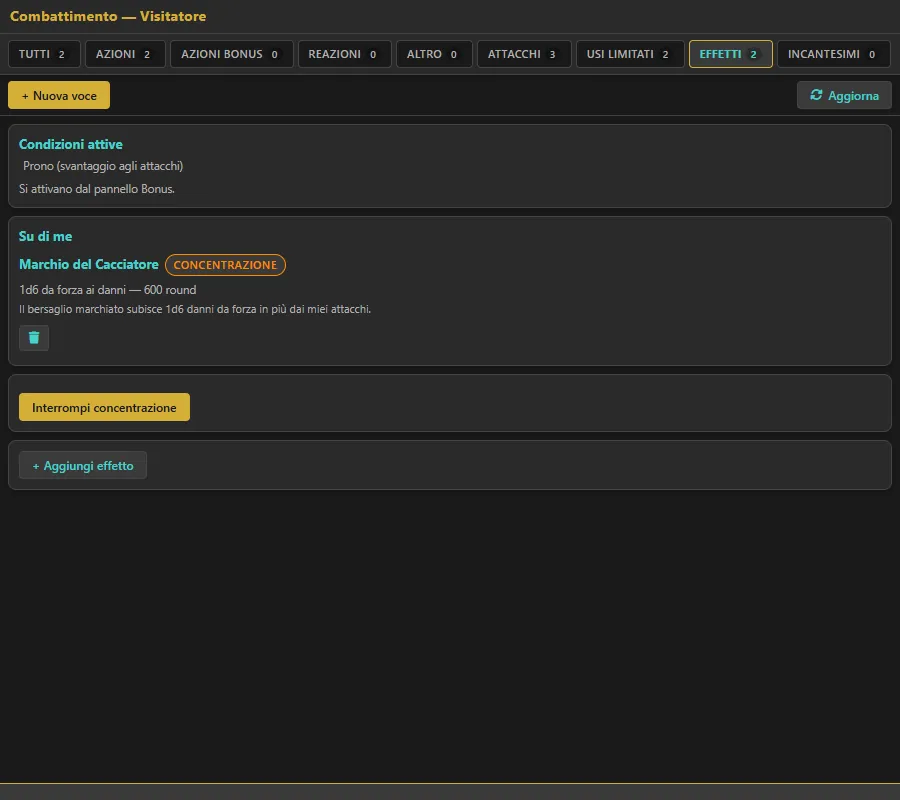The height and width of the screenshot is (800, 900).
Task: Select the Effetti tab
Action: (731, 54)
